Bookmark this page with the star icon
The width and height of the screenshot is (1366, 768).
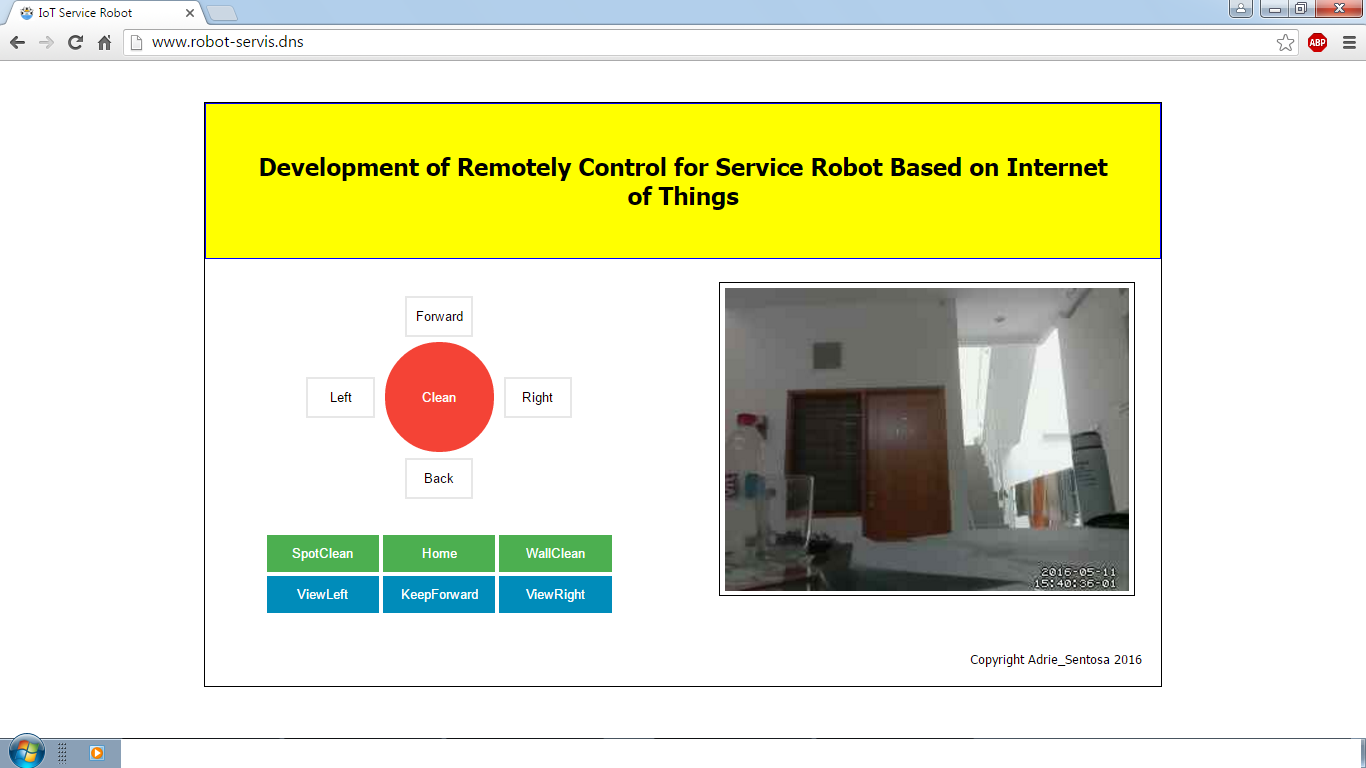pyautogui.click(x=1286, y=42)
